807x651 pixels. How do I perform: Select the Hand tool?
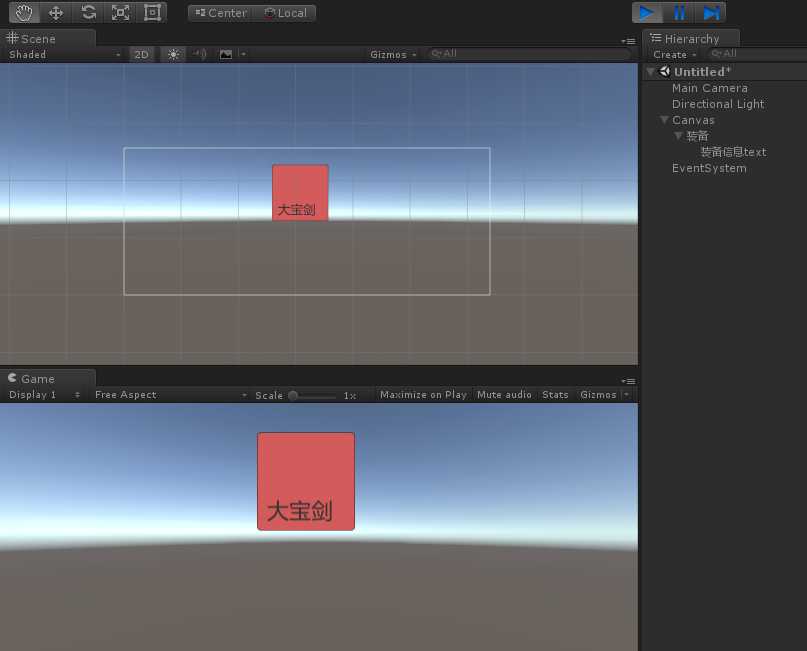tap(24, 13)
